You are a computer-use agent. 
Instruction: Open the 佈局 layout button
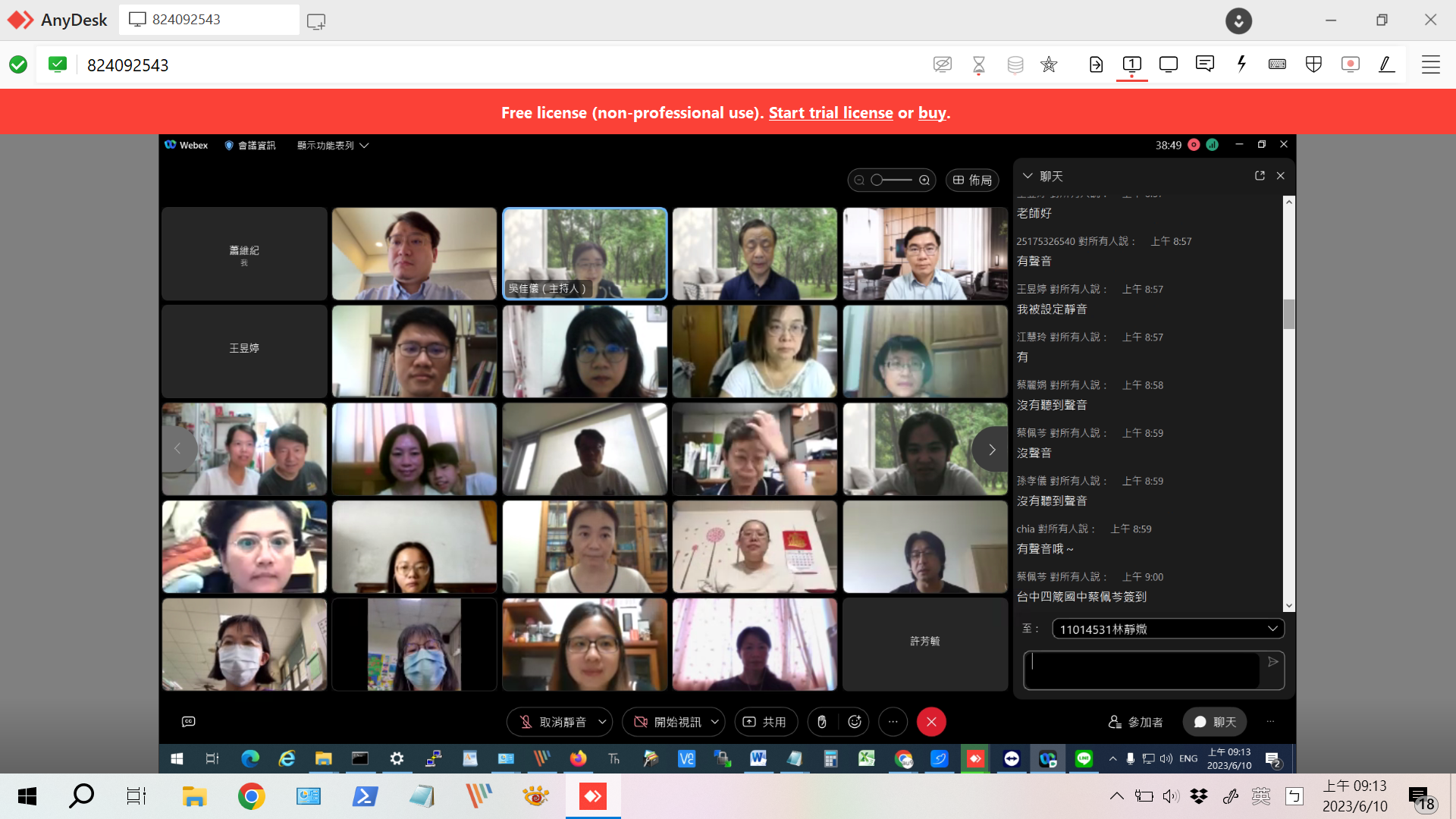coord(972,180)
